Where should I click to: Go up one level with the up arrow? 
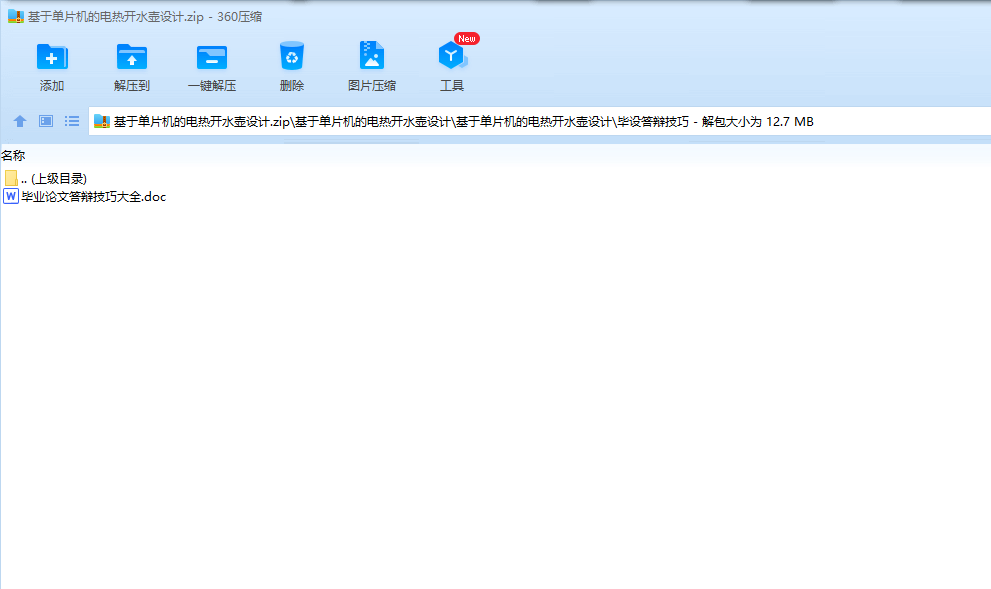click(x=20, y=121)
